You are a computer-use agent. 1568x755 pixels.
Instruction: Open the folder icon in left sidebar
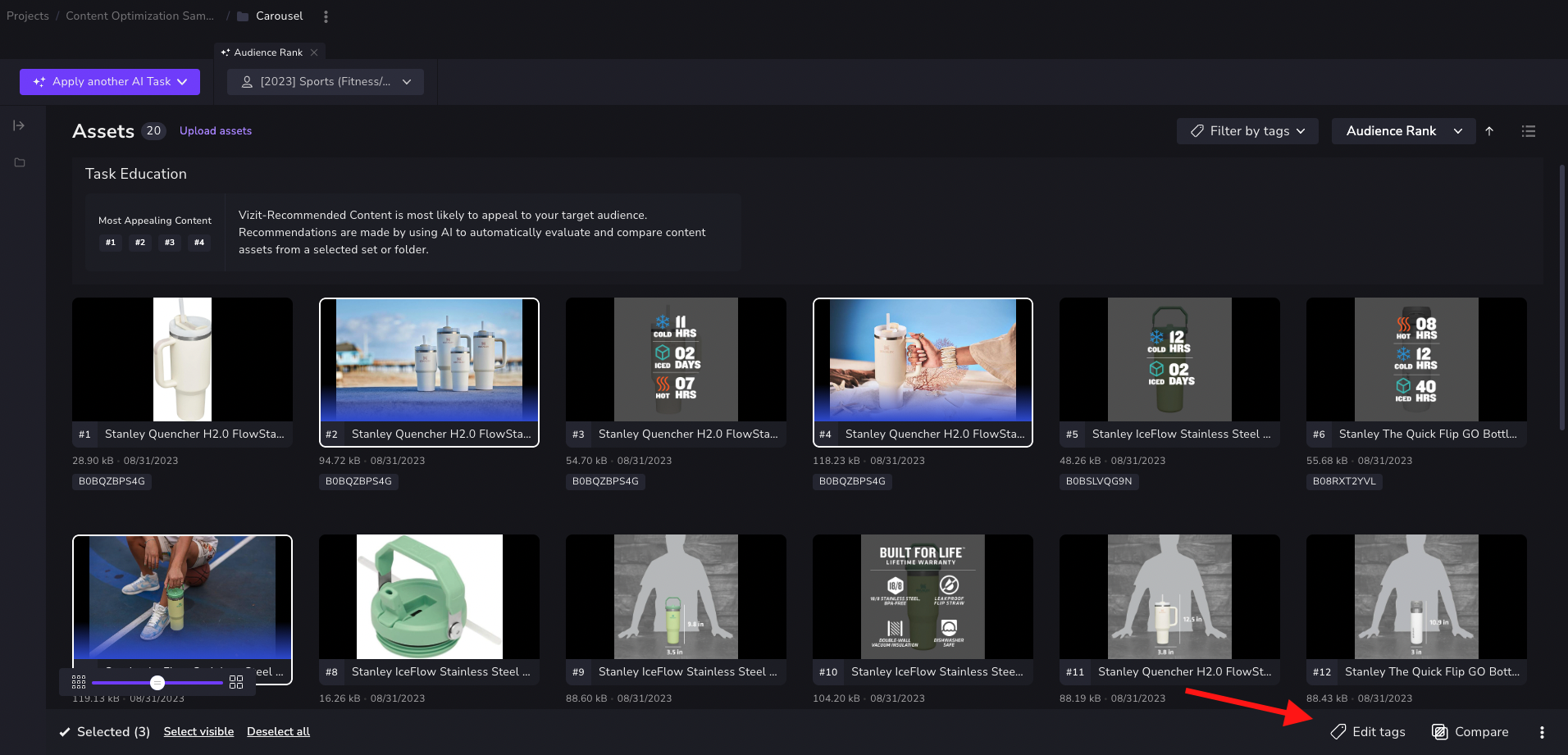pyautogui.click(x=20, y=162)
